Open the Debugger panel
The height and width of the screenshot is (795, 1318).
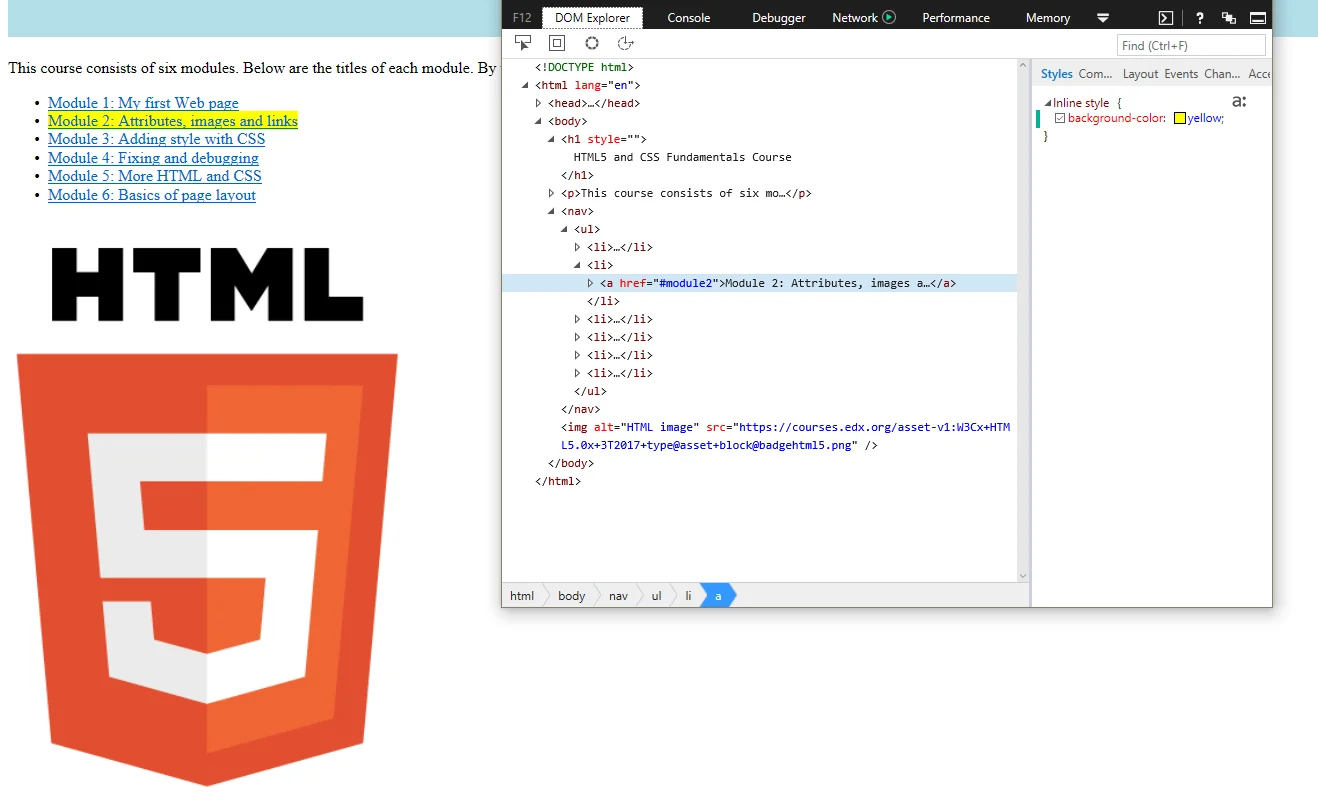coord(778,17)
